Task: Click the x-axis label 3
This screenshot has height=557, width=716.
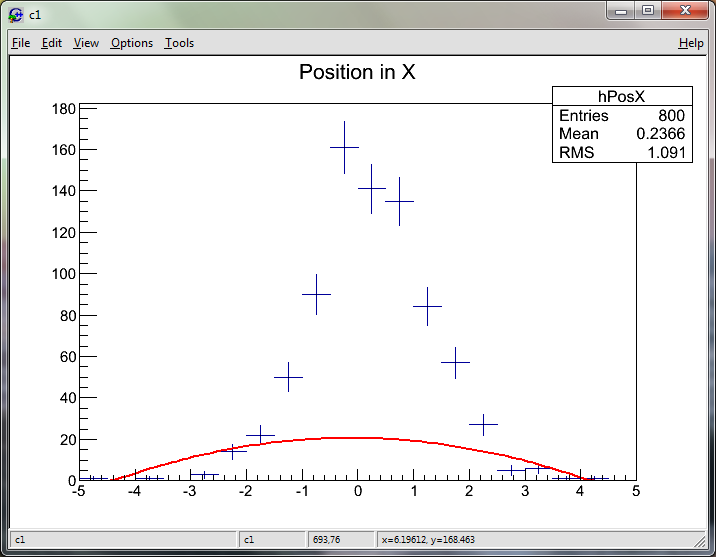Action: (x=524, y=492)
